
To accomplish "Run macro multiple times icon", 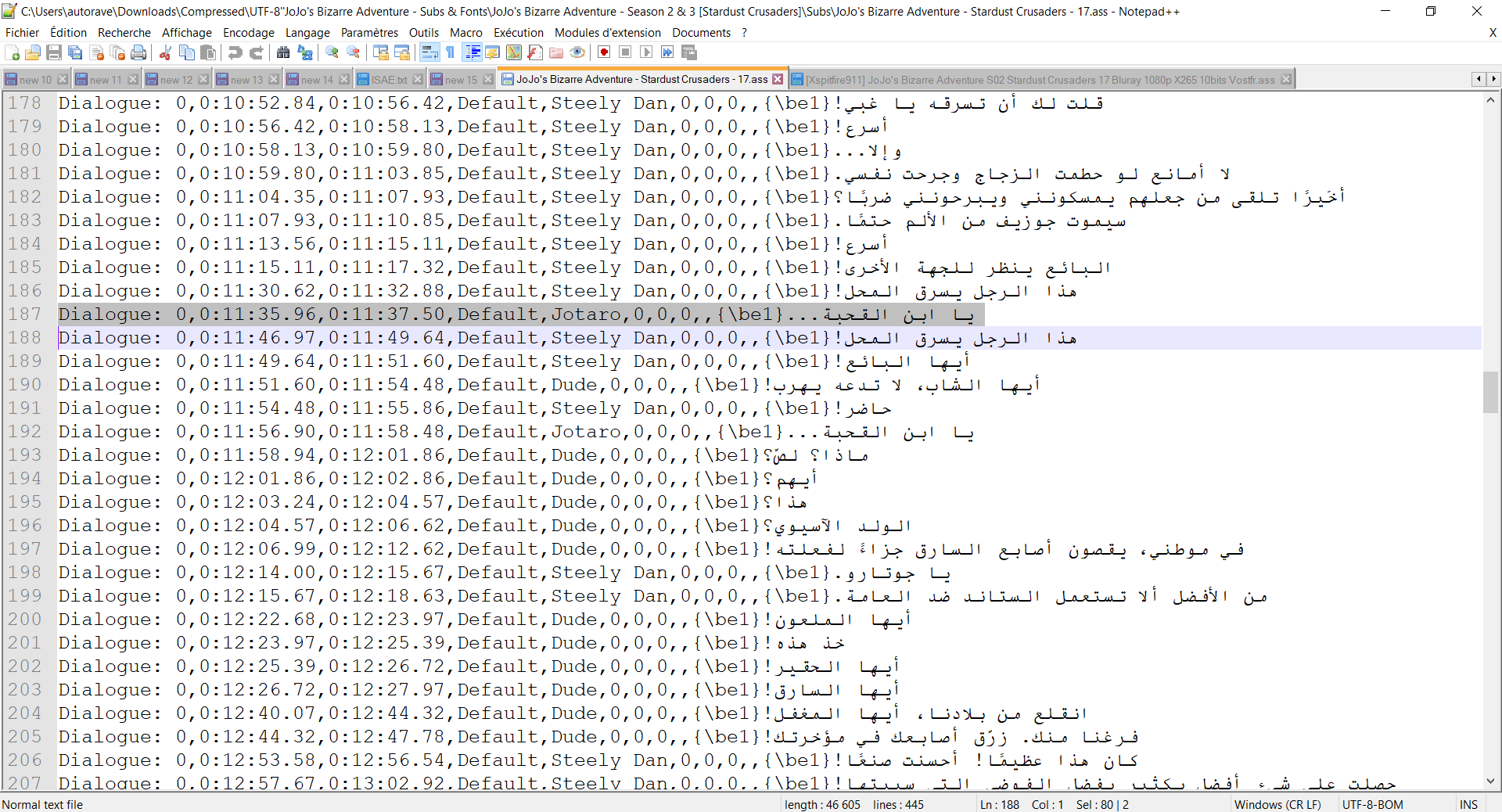I will click(x=667, y=52).
